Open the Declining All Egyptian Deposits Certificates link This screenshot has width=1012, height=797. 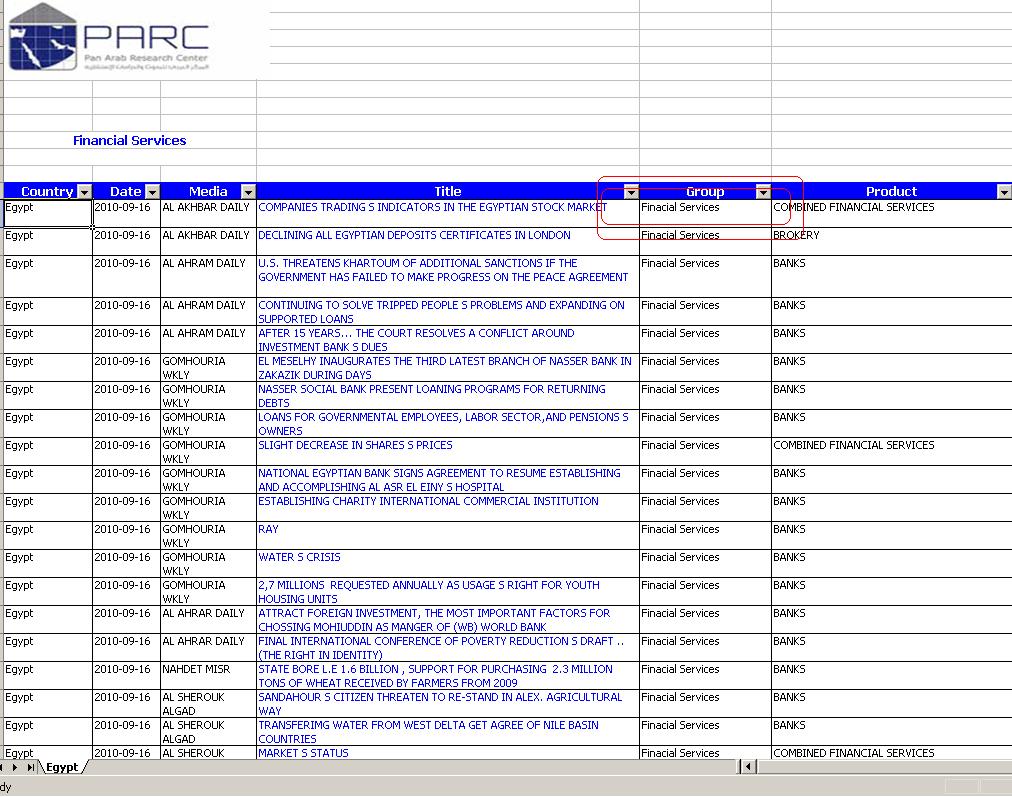pyautogui.click(x=414, y=236)
